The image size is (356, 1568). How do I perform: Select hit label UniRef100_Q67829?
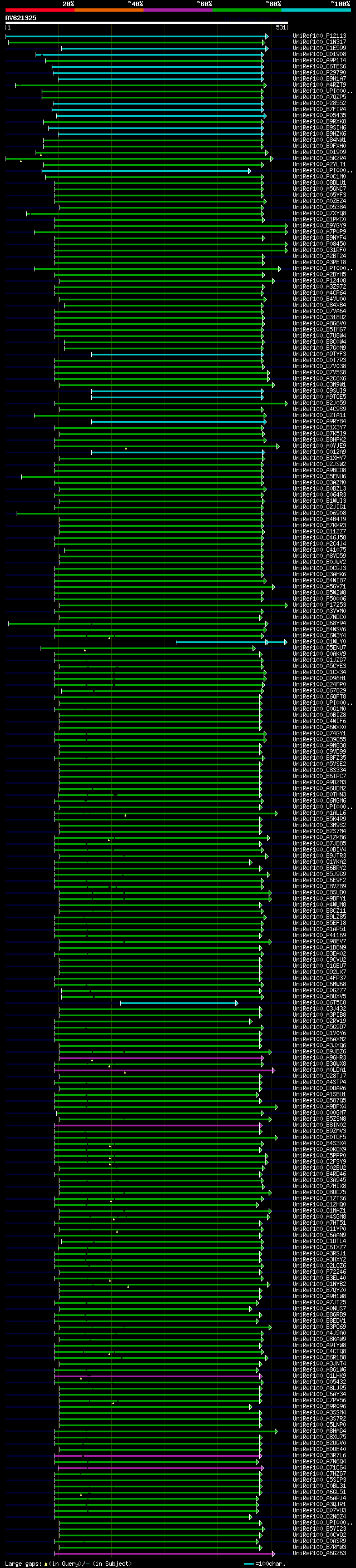pos(319,691)
